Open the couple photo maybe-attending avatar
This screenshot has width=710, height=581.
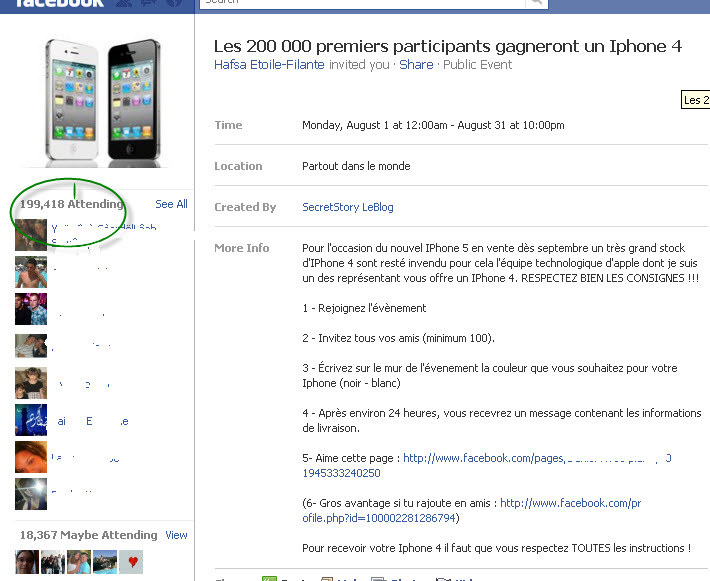click(79, 562)
